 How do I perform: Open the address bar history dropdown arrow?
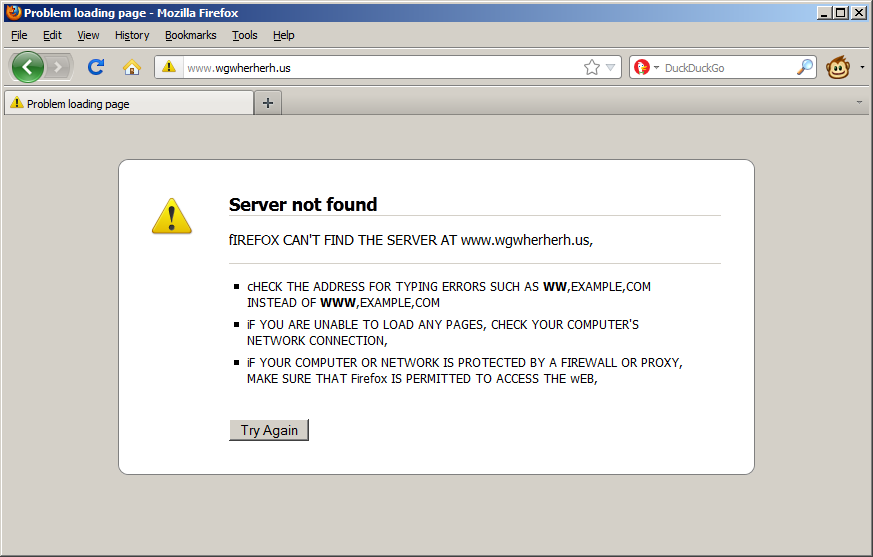tap(610, 67)
